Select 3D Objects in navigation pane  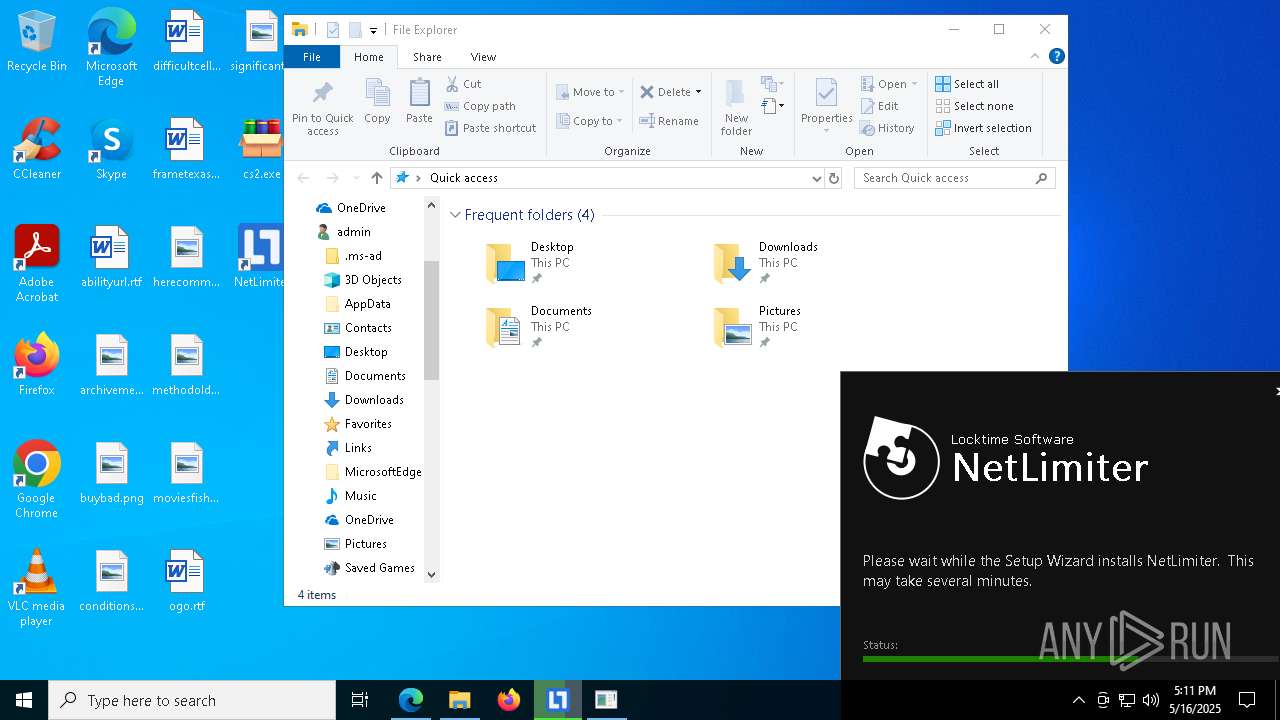[x=363, y=280]
